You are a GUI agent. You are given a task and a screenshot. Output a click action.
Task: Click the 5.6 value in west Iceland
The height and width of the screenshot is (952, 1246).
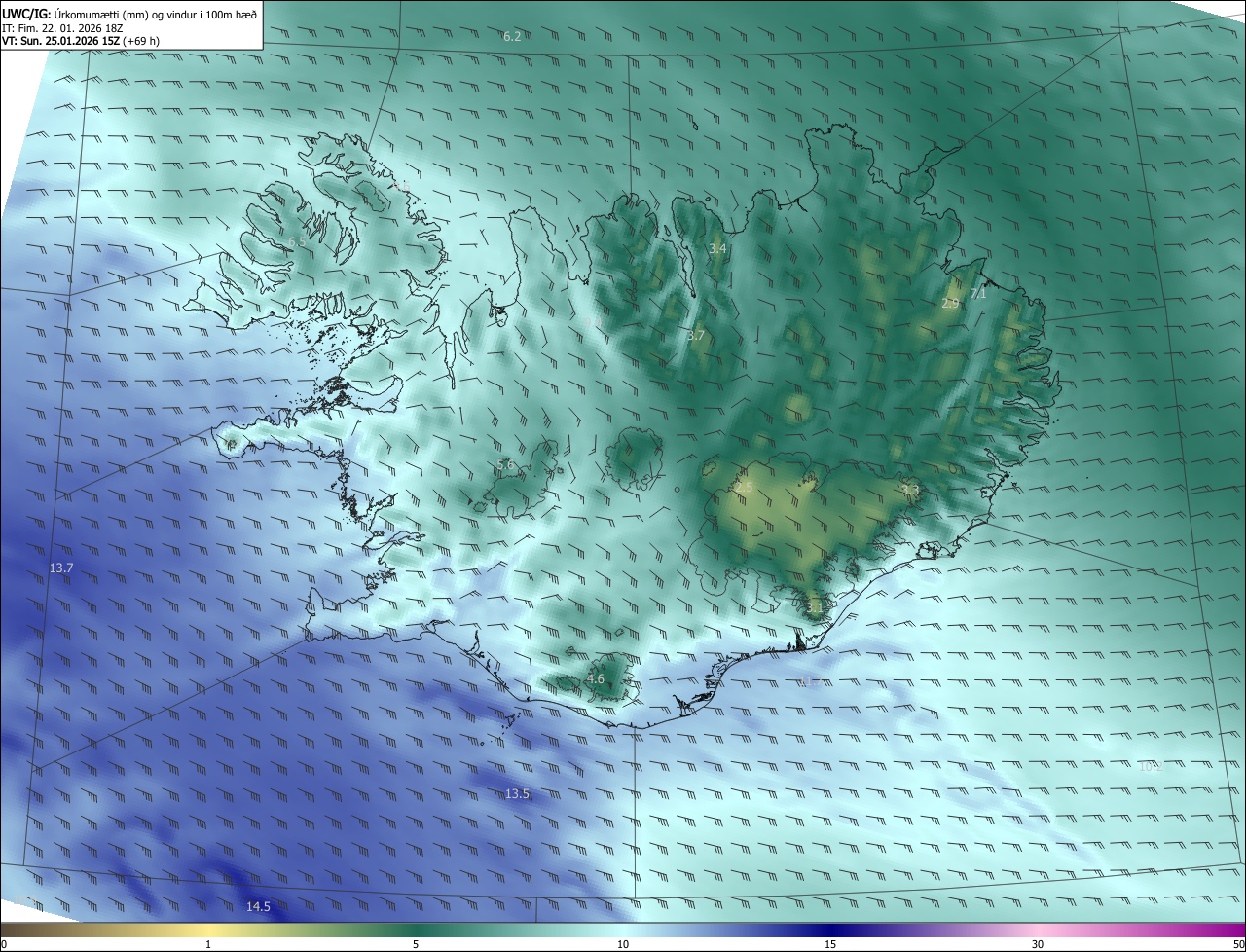point(506,464)
